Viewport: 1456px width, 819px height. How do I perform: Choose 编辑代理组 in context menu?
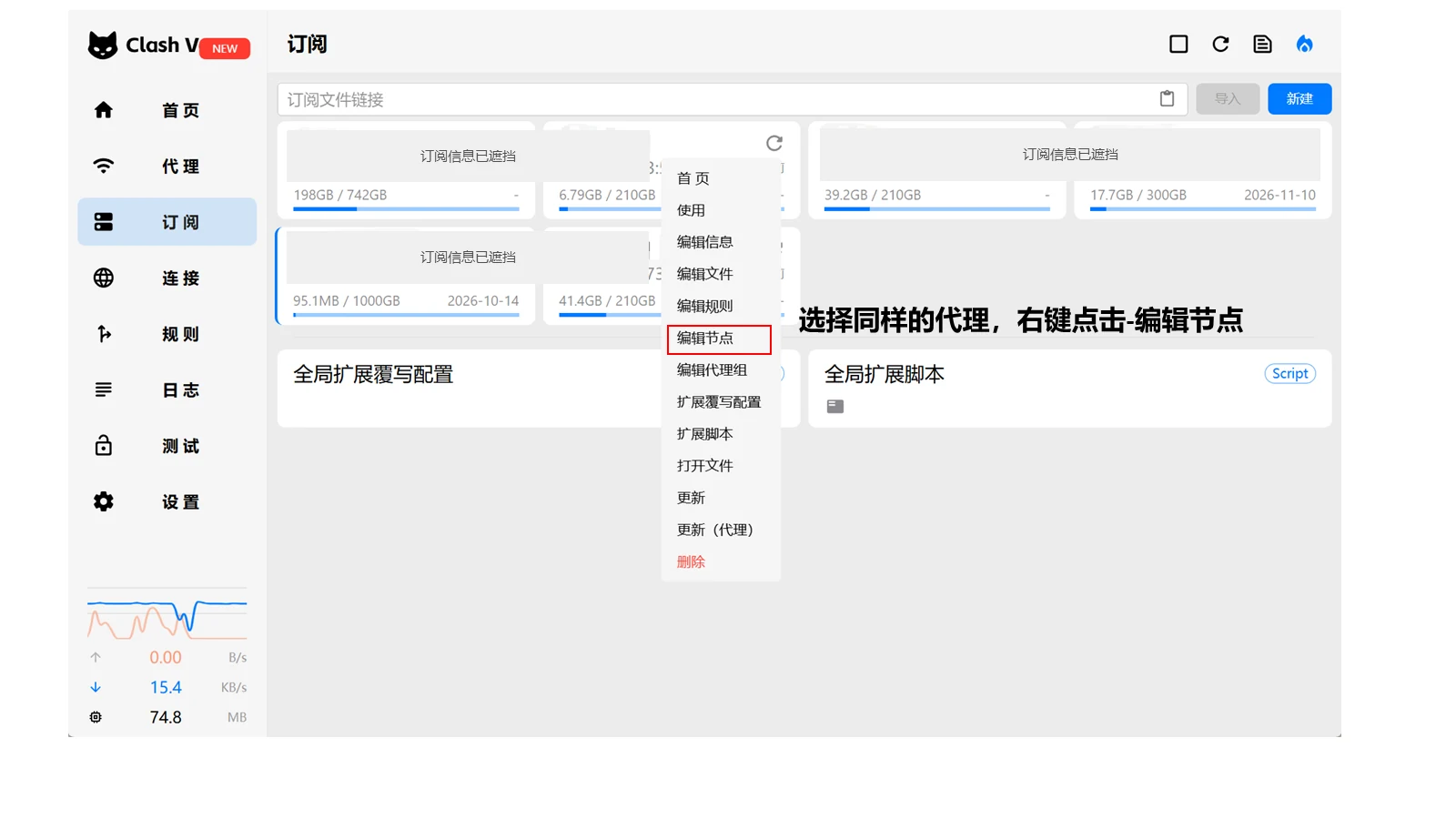(x=721, y=370)
